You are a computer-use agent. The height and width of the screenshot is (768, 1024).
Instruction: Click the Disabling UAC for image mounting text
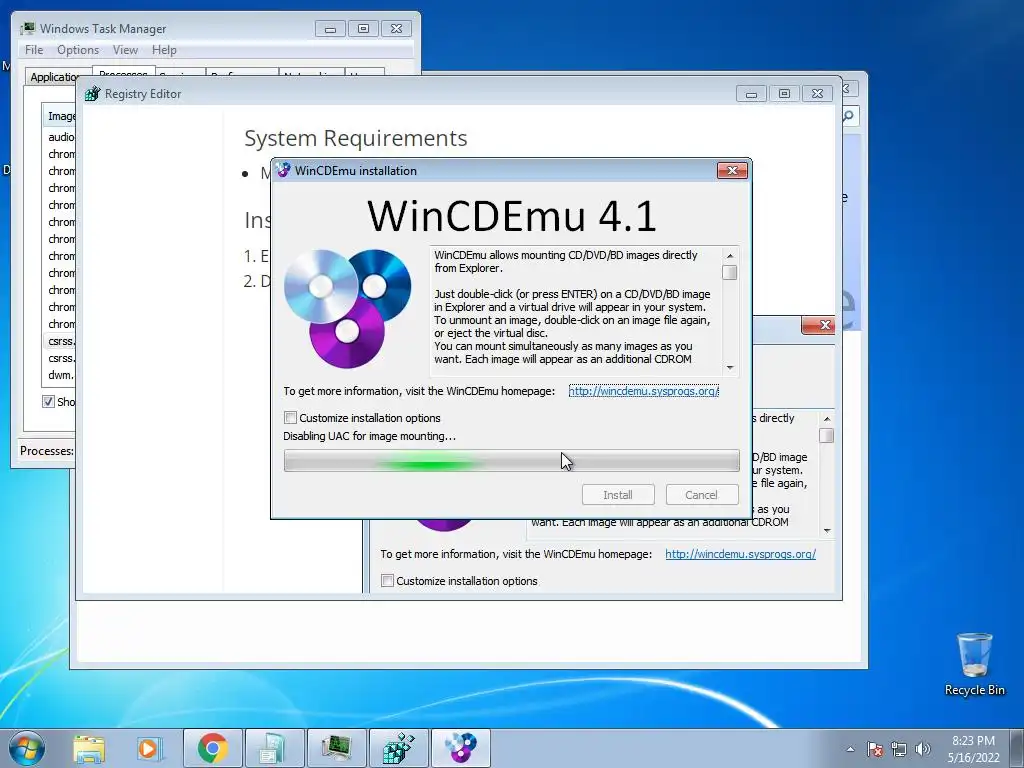pyautogui.click(x=370, y=436)
